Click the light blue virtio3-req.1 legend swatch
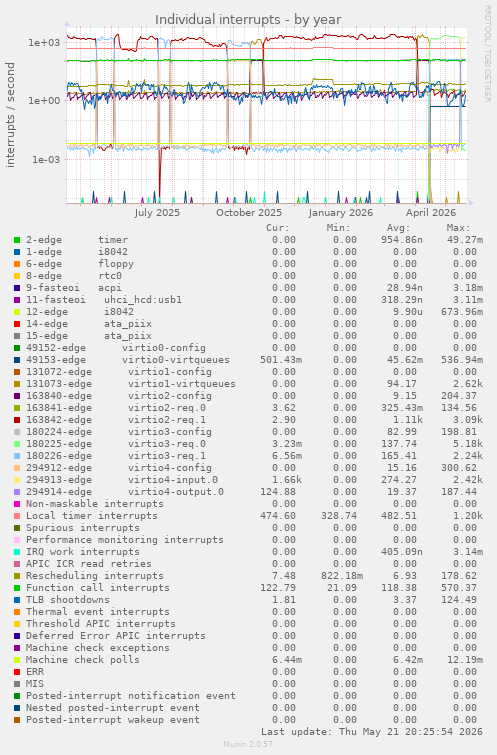 pyautogui.click(x=17, y=456)
